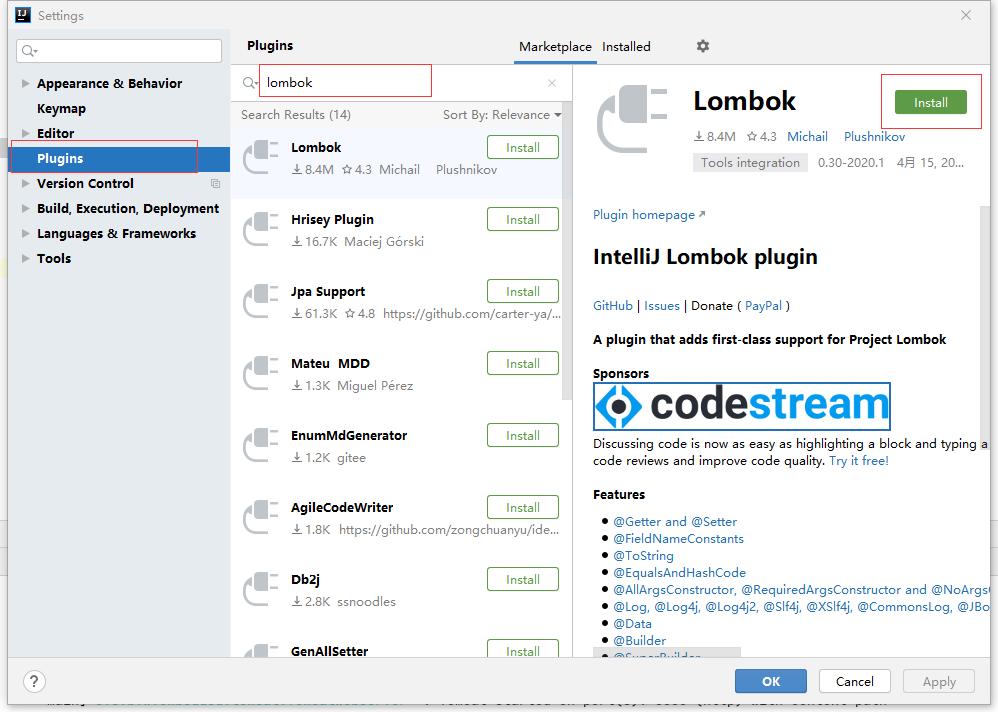Viewport: 998px width, 712px height.
Task: Click the Cancel button
Action: [854, 681]
